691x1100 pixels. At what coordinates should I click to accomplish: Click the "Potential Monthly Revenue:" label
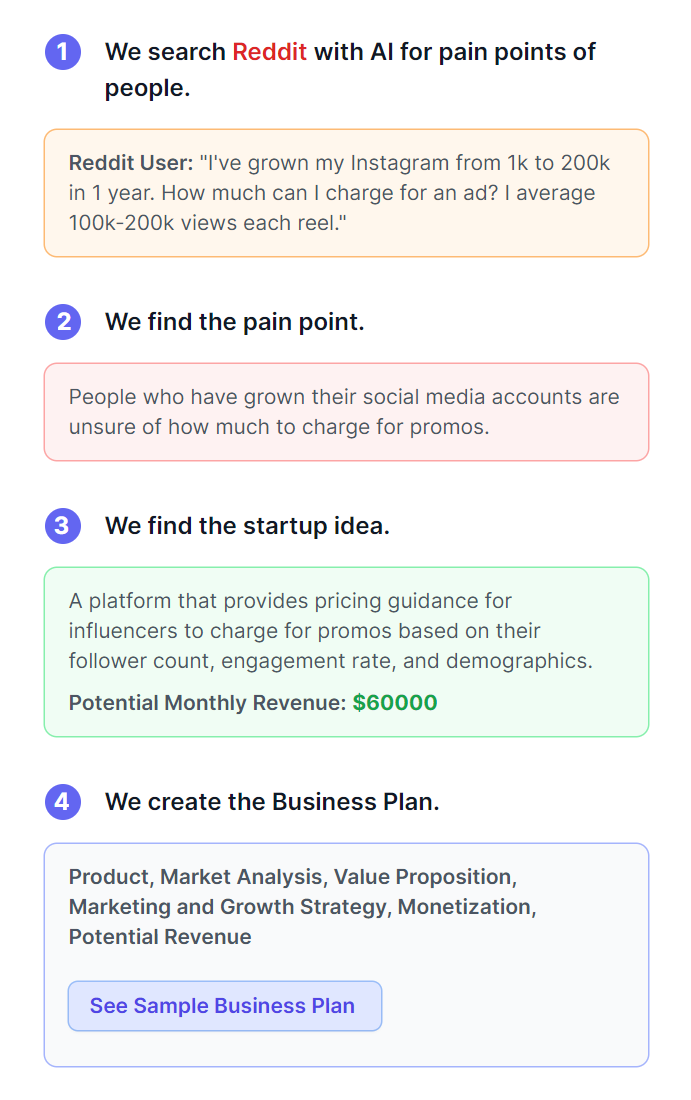(x=207, y=703)
